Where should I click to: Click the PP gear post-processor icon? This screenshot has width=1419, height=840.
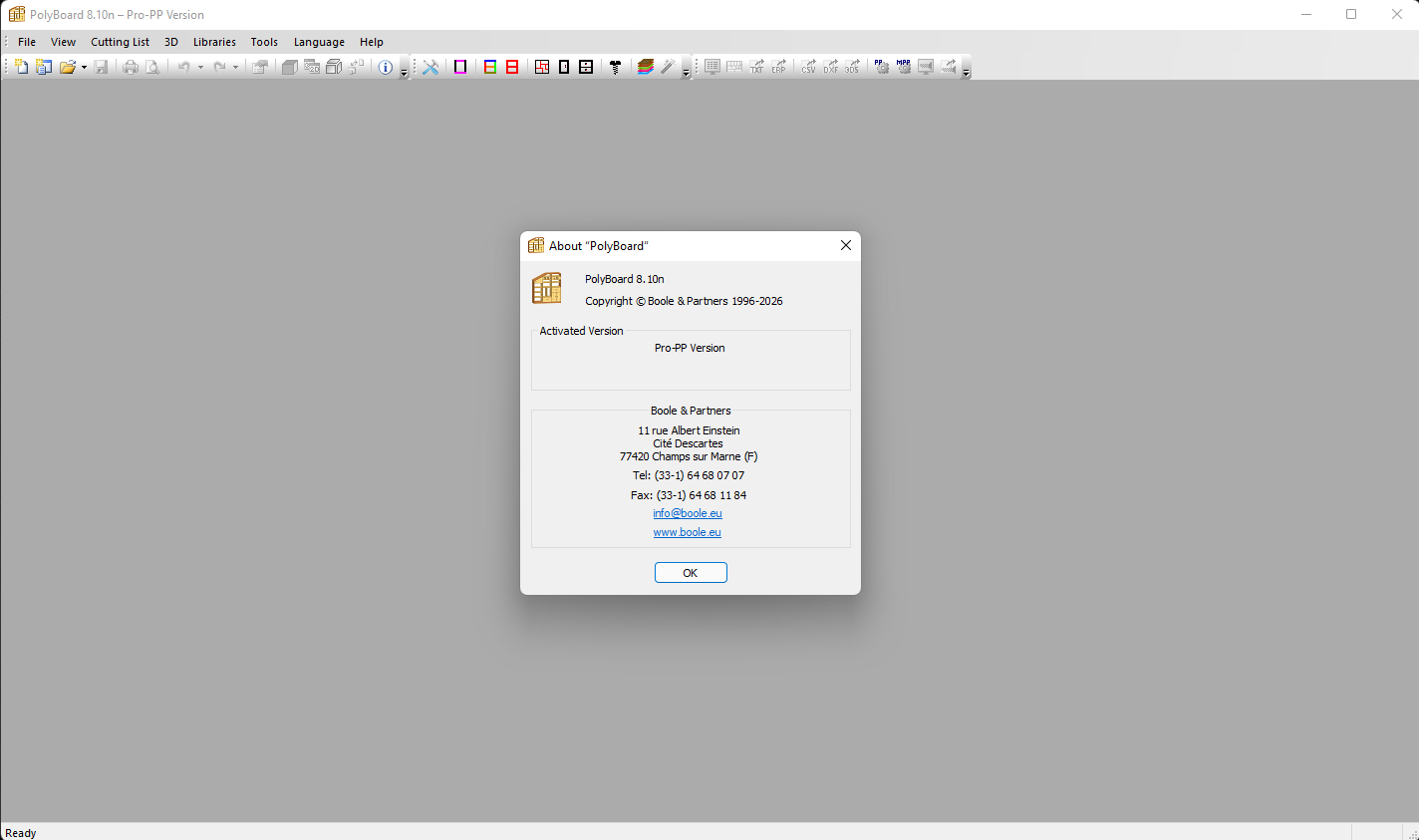881,67
